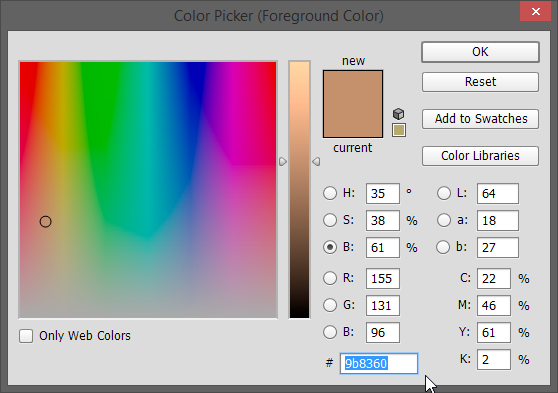This screenshot has width=558, height=393.
Task: Click the out-of-gamut cube warning icon
Action: coord(399,114)
